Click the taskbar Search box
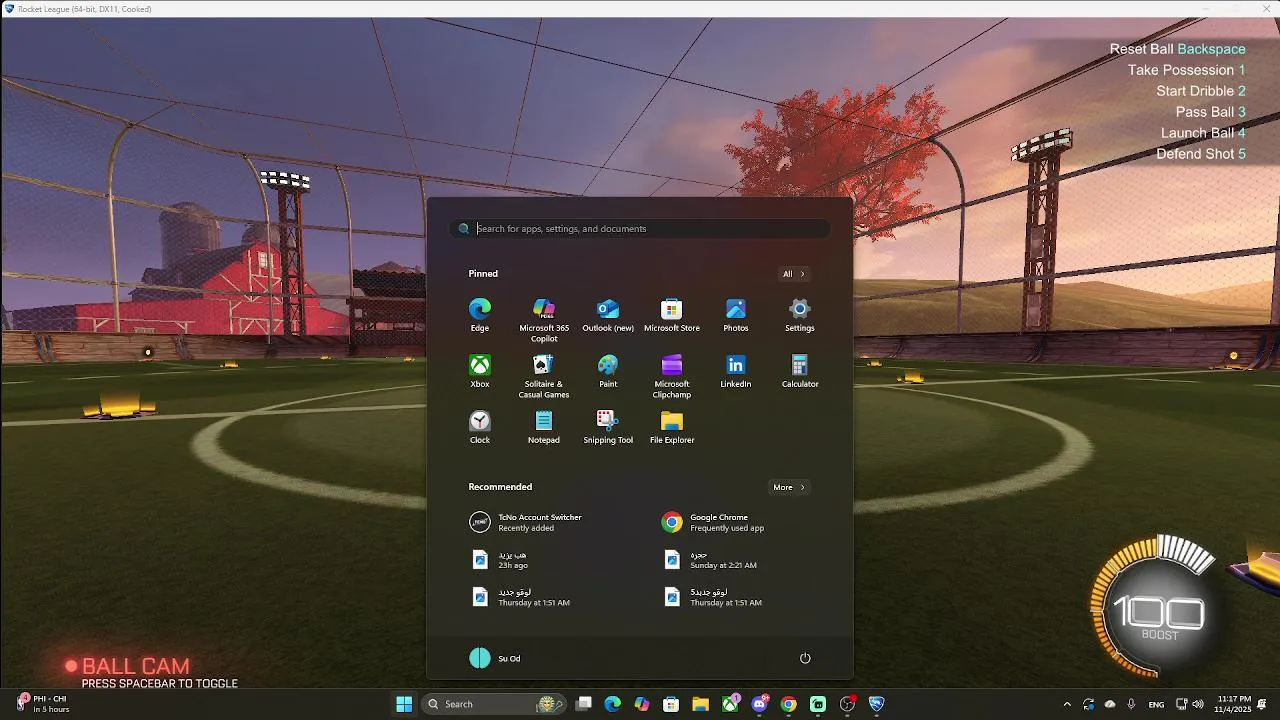1280x720 pixels. pos(493,704)
